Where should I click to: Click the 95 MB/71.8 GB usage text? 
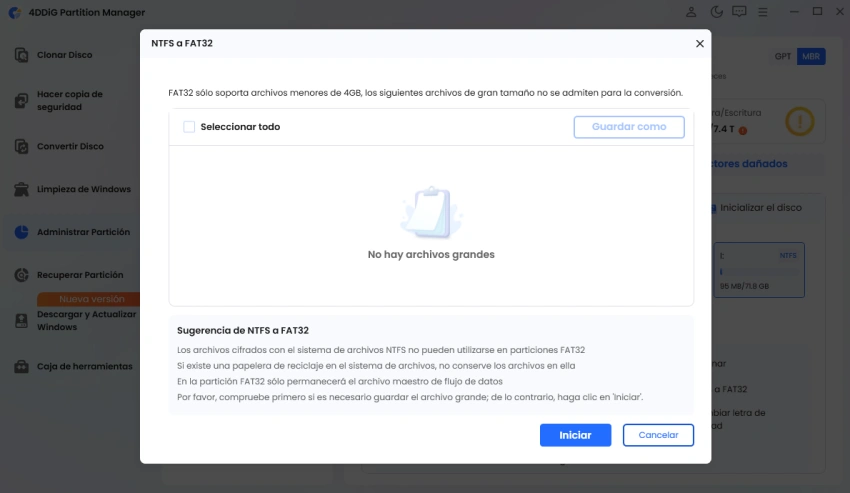pos(744,286)
